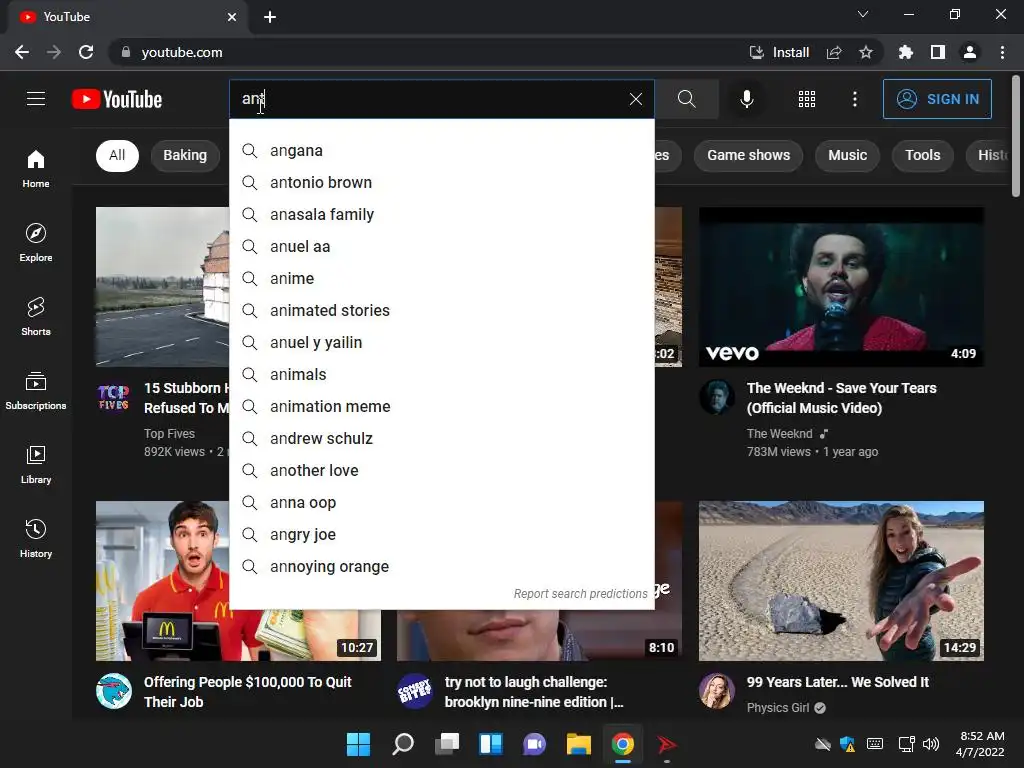
Task: Select the Game shows chip
Action: [748, 155]
